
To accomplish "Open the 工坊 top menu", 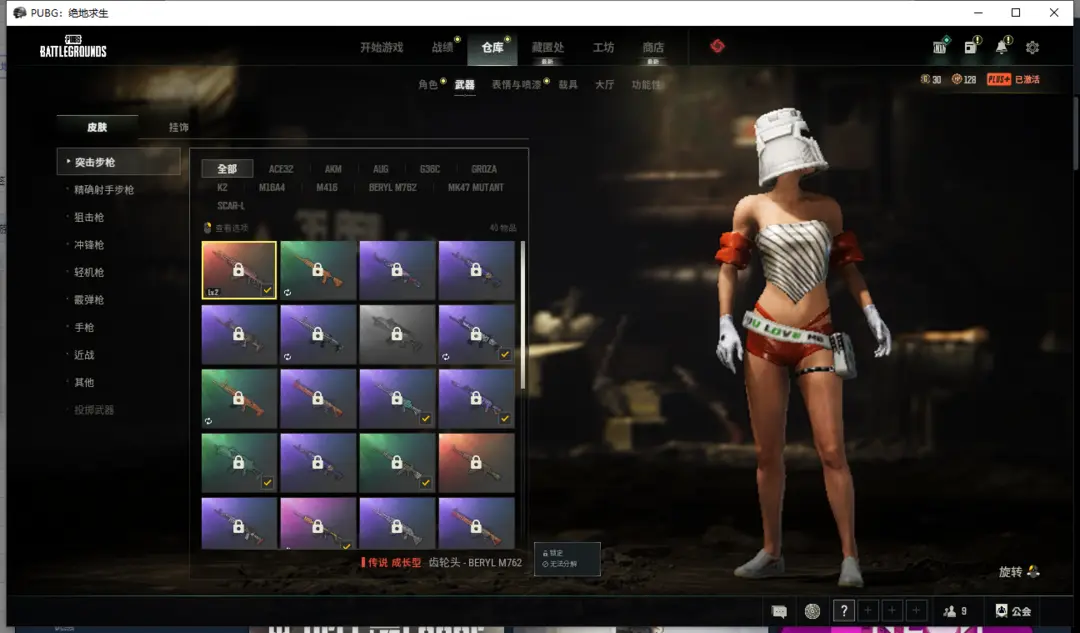I will coord(603,47).
